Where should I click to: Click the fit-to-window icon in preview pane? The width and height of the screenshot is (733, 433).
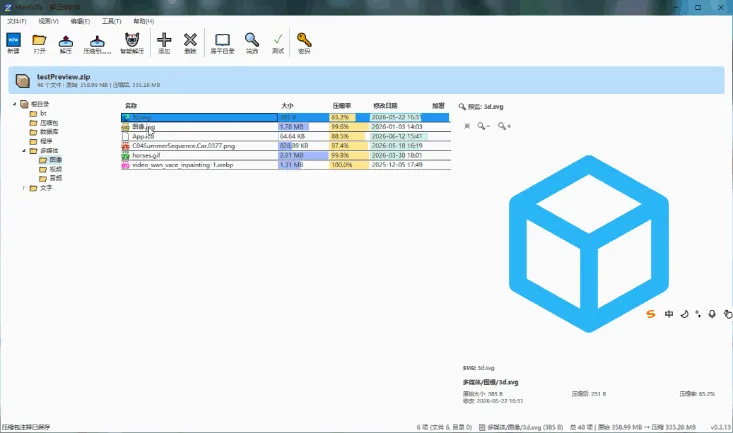pos(467,126)
